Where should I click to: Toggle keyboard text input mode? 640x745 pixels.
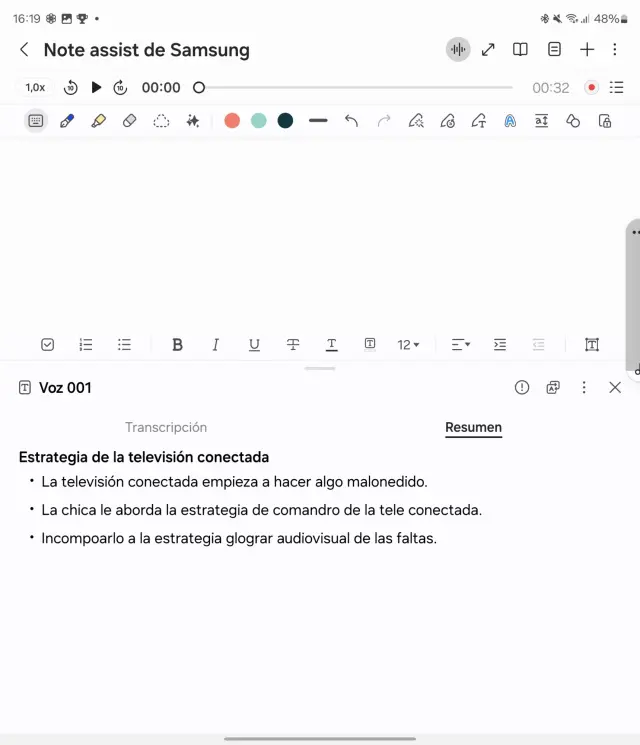pyautogui.click(x=36, y=121)
